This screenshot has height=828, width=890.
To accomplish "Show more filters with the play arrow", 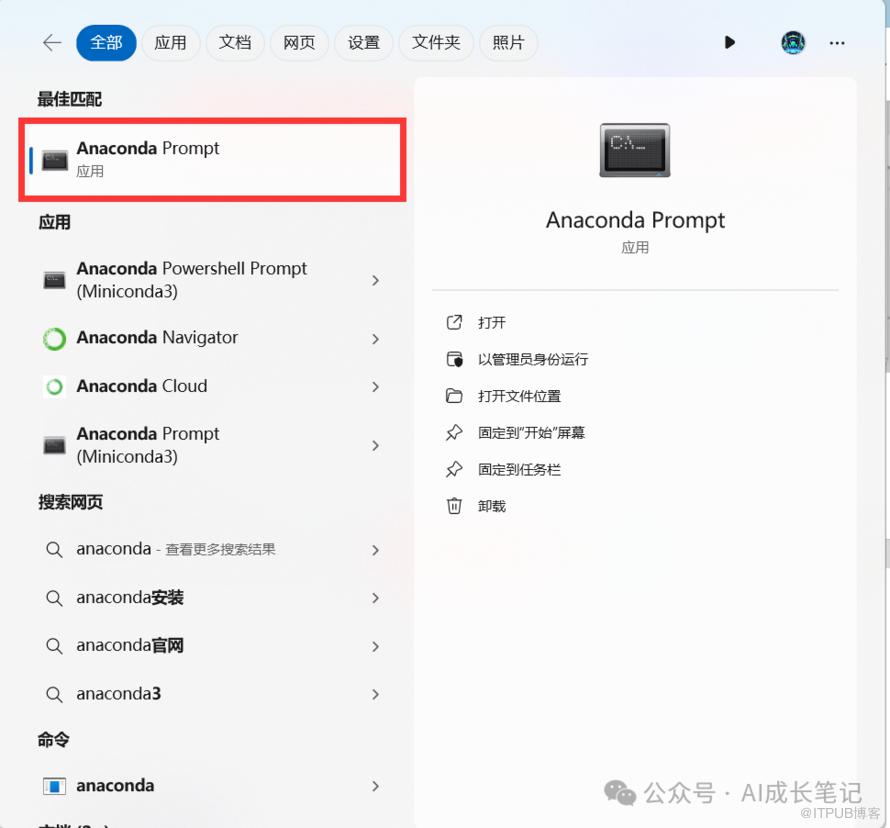I will pos(730,43).
